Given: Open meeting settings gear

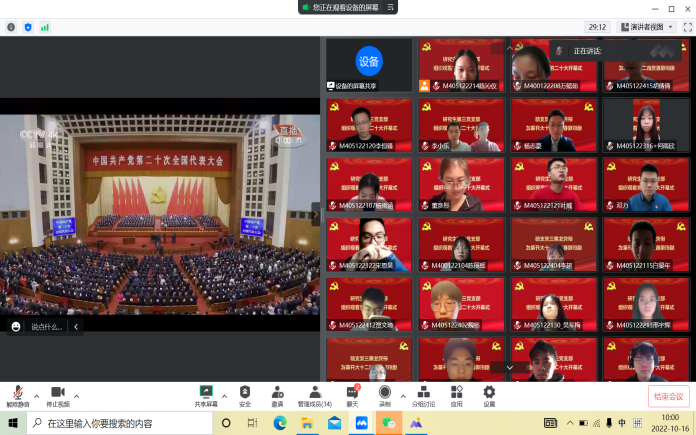Looking at the screenshot, I should click(x=489, y=393).
